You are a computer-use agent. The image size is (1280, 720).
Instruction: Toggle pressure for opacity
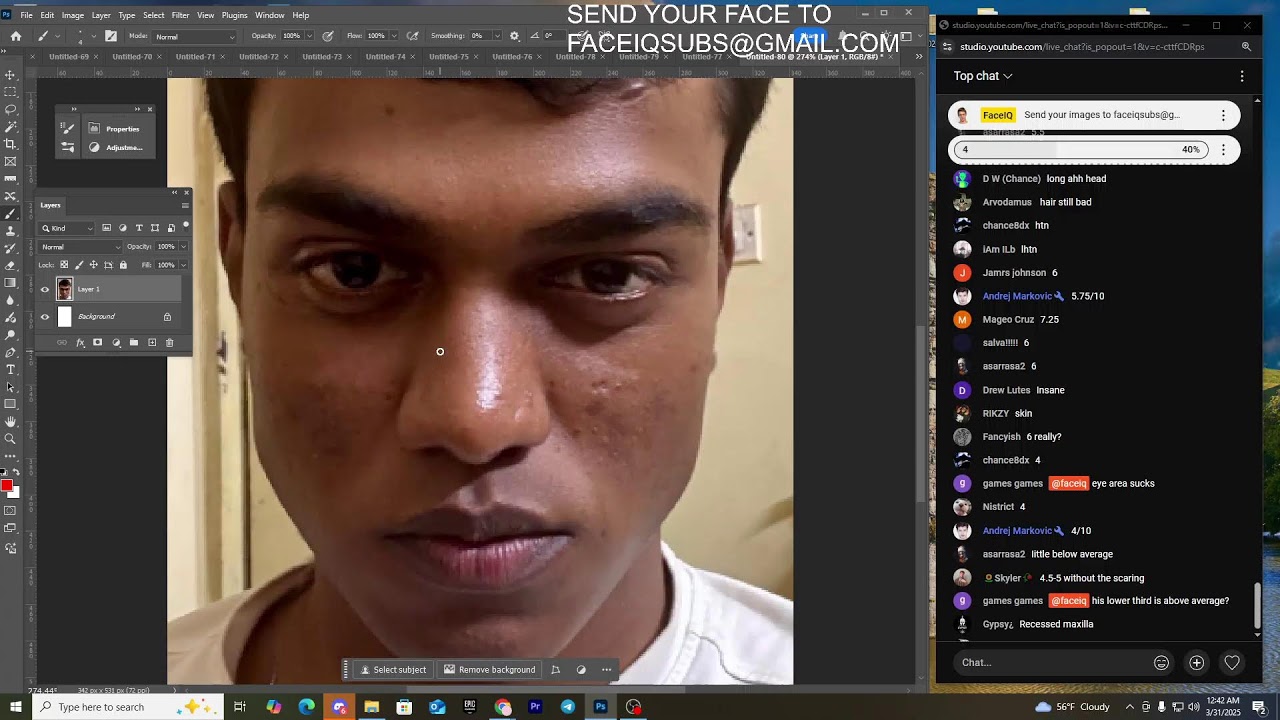click(x=328, y=36)
